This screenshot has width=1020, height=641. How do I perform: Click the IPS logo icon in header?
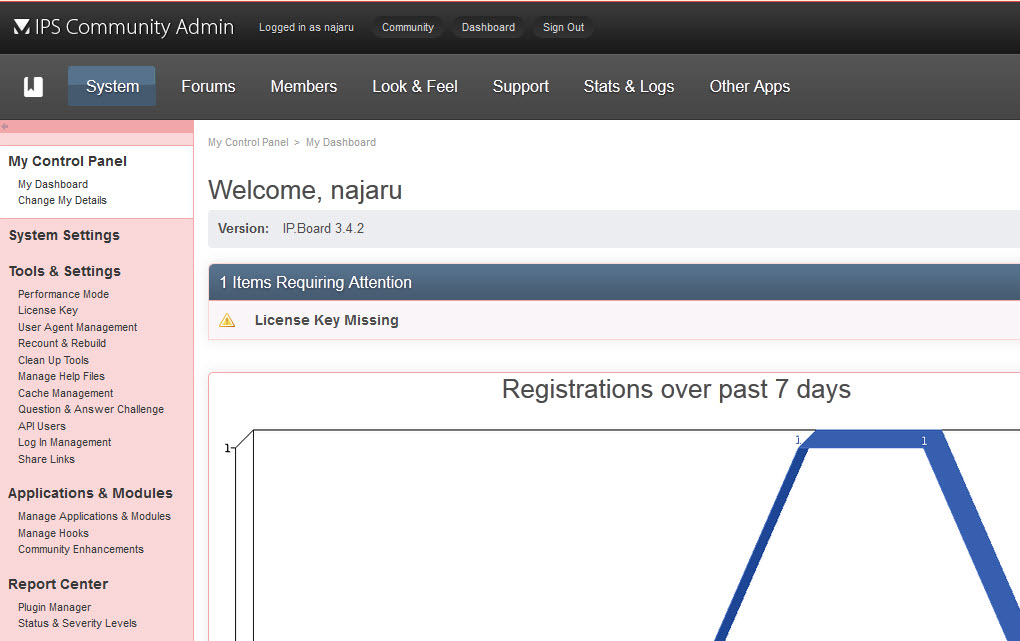click(21, 27)
